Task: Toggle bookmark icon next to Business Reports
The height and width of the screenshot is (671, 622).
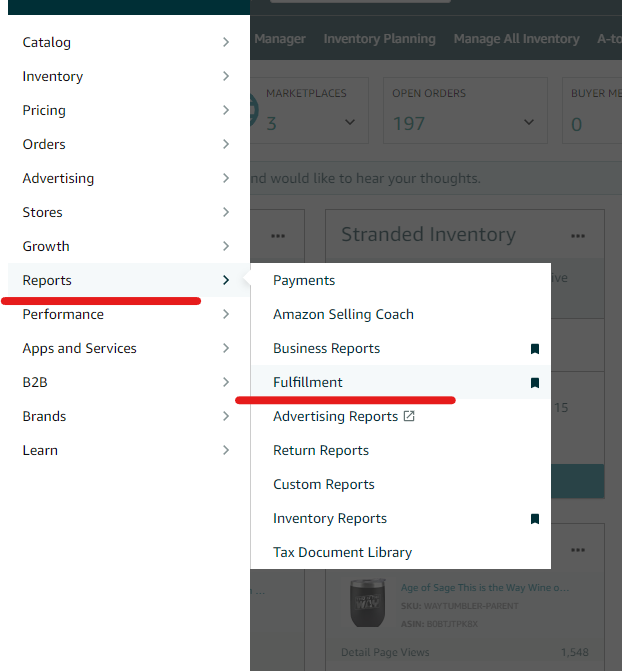Action: pyautogui.click(x=535, y=349)
